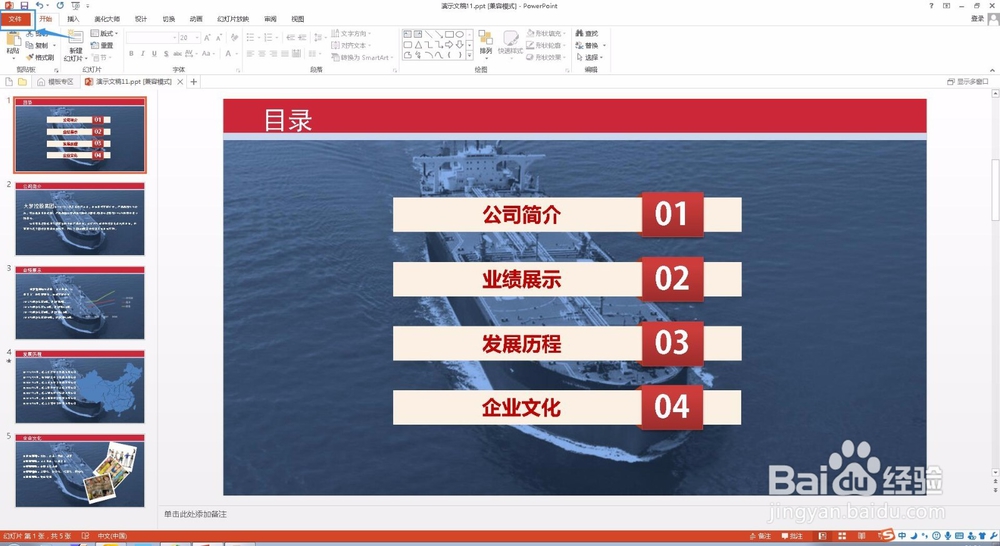This screenshot has height=546, width=1000.
Task: Open the 模板专区 tab
Action: (55, 82)
